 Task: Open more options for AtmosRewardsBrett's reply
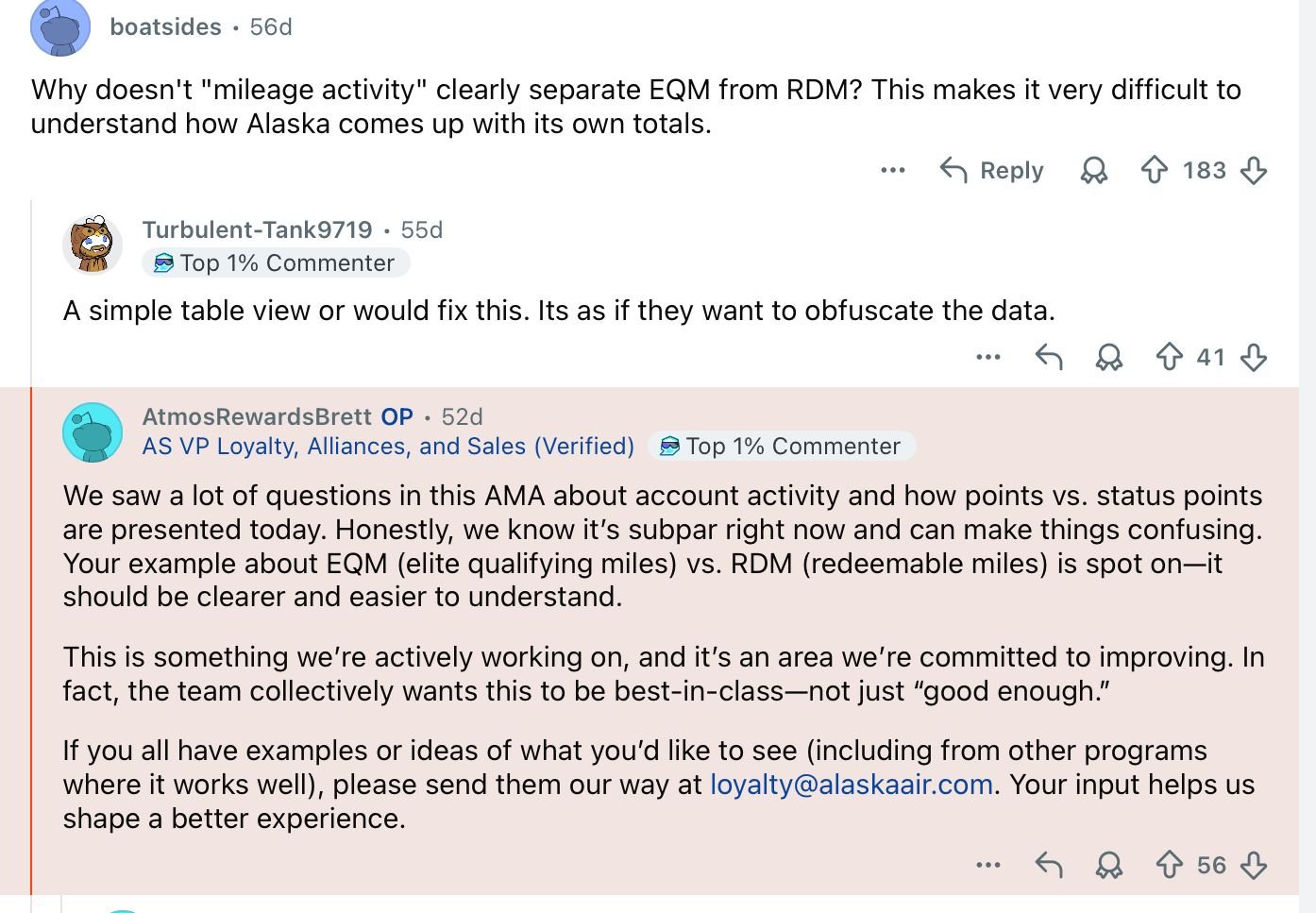pos(988,865)
